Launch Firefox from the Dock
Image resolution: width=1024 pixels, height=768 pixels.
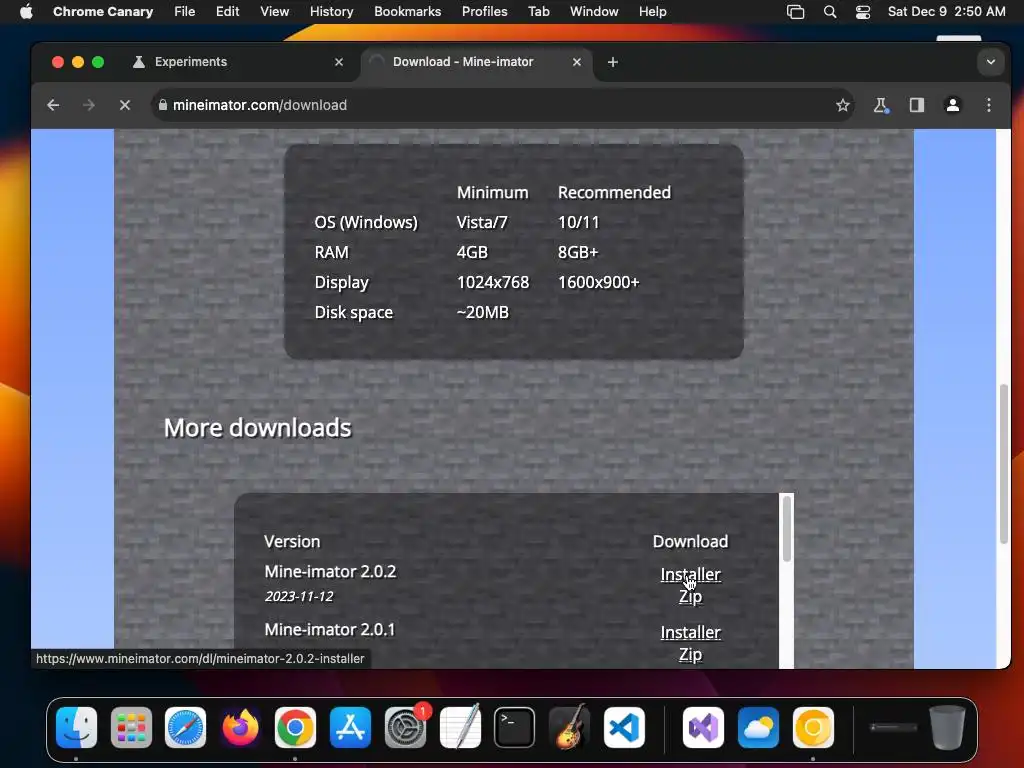pyautogui.click(x=240, y=728)
